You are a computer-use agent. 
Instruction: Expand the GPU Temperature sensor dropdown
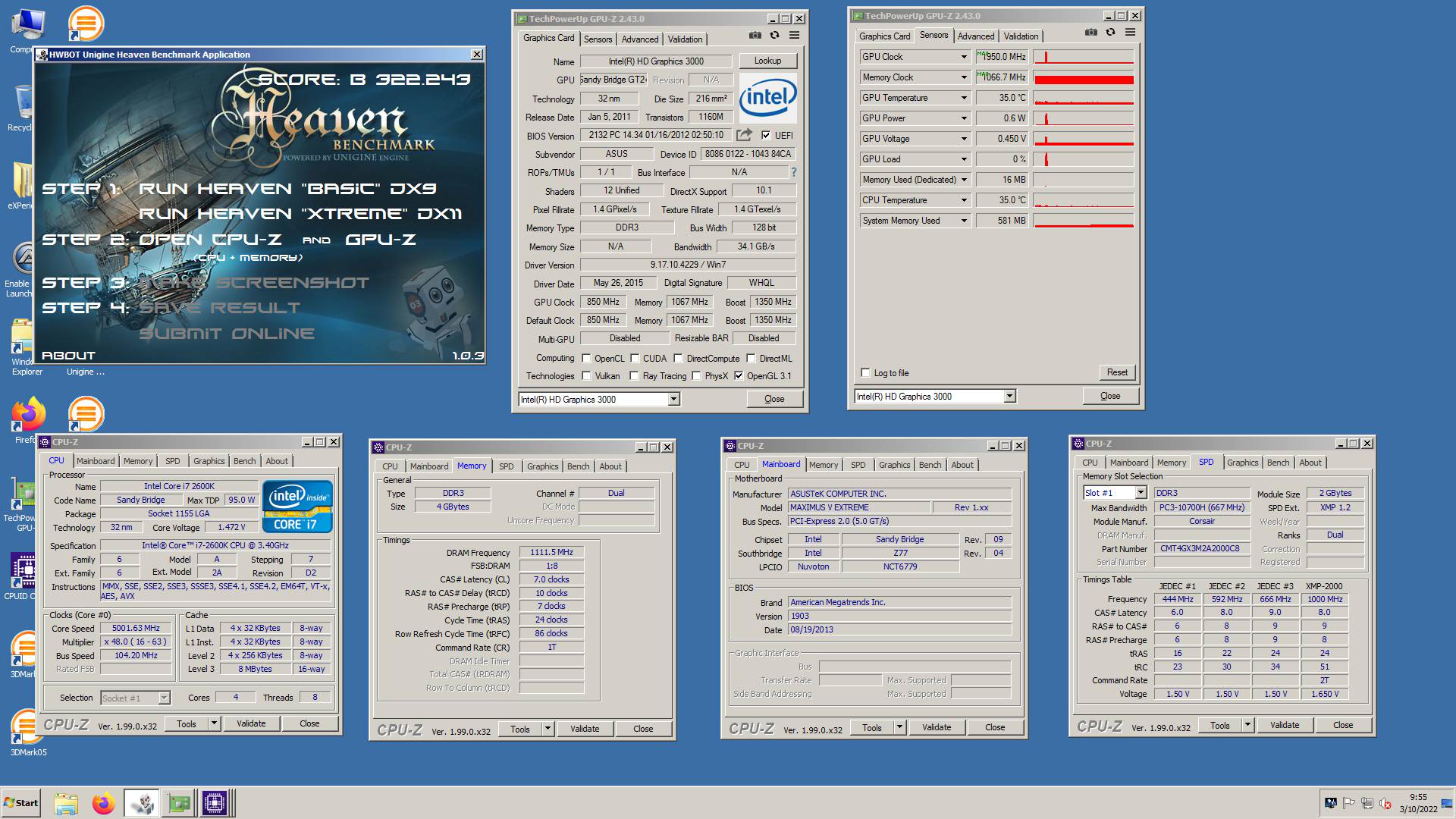coord(964,98)
